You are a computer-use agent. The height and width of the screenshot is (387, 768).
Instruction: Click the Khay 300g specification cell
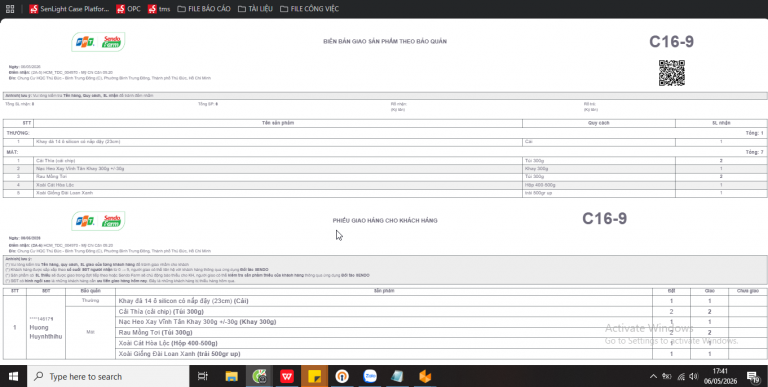click(599, 169)
